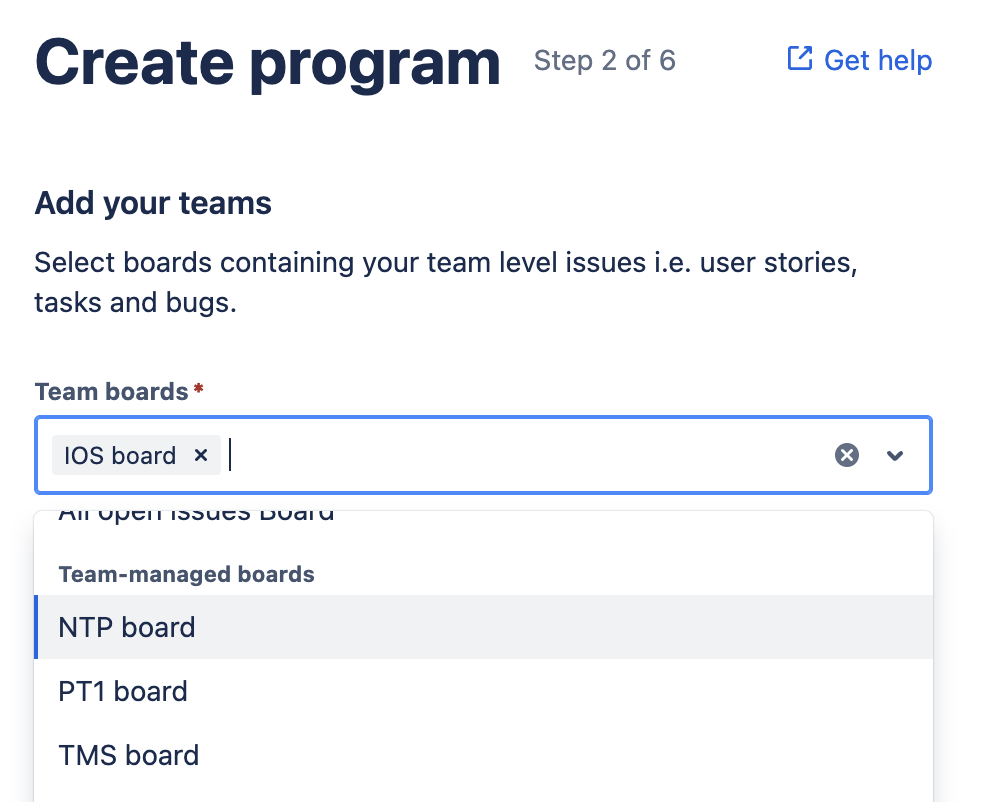Pick TMS board from the dropdown

pos(129,756)
